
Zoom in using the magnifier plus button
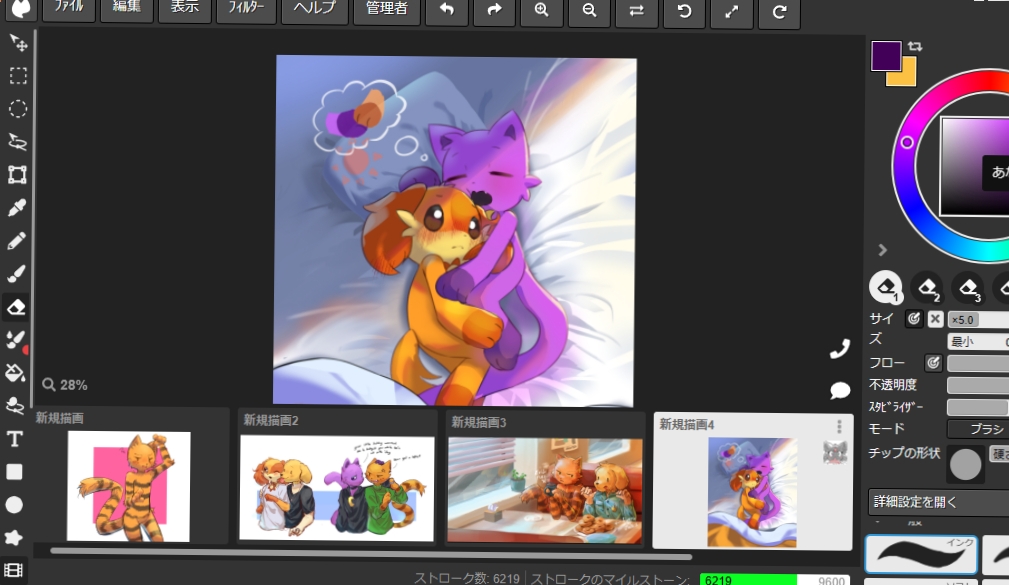[541, 10]
